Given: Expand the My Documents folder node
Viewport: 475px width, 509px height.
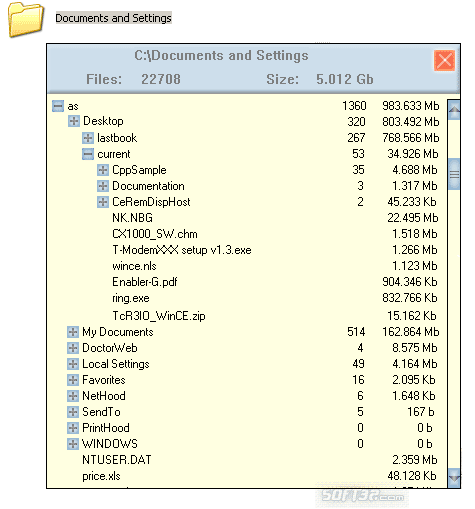Looking at the screenshot, I should click(x=73, y=332).
